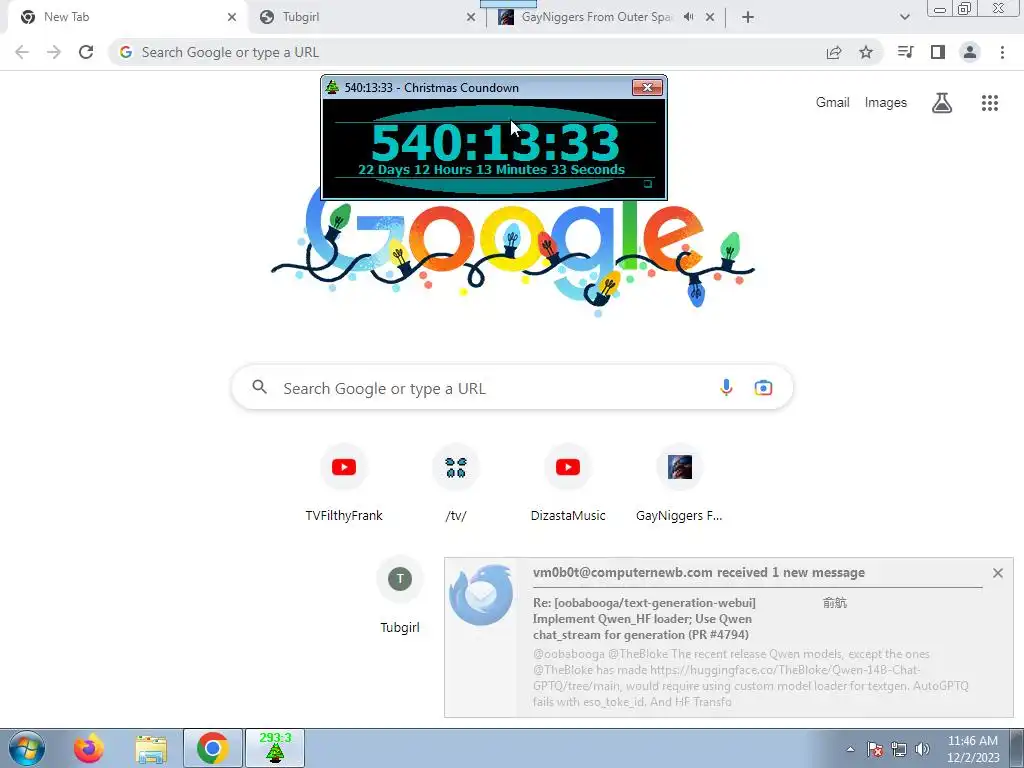The width and height of the screenshot is (1024, 768).
Task: Open the Gmail link
Action: click(x=833, y=103)
